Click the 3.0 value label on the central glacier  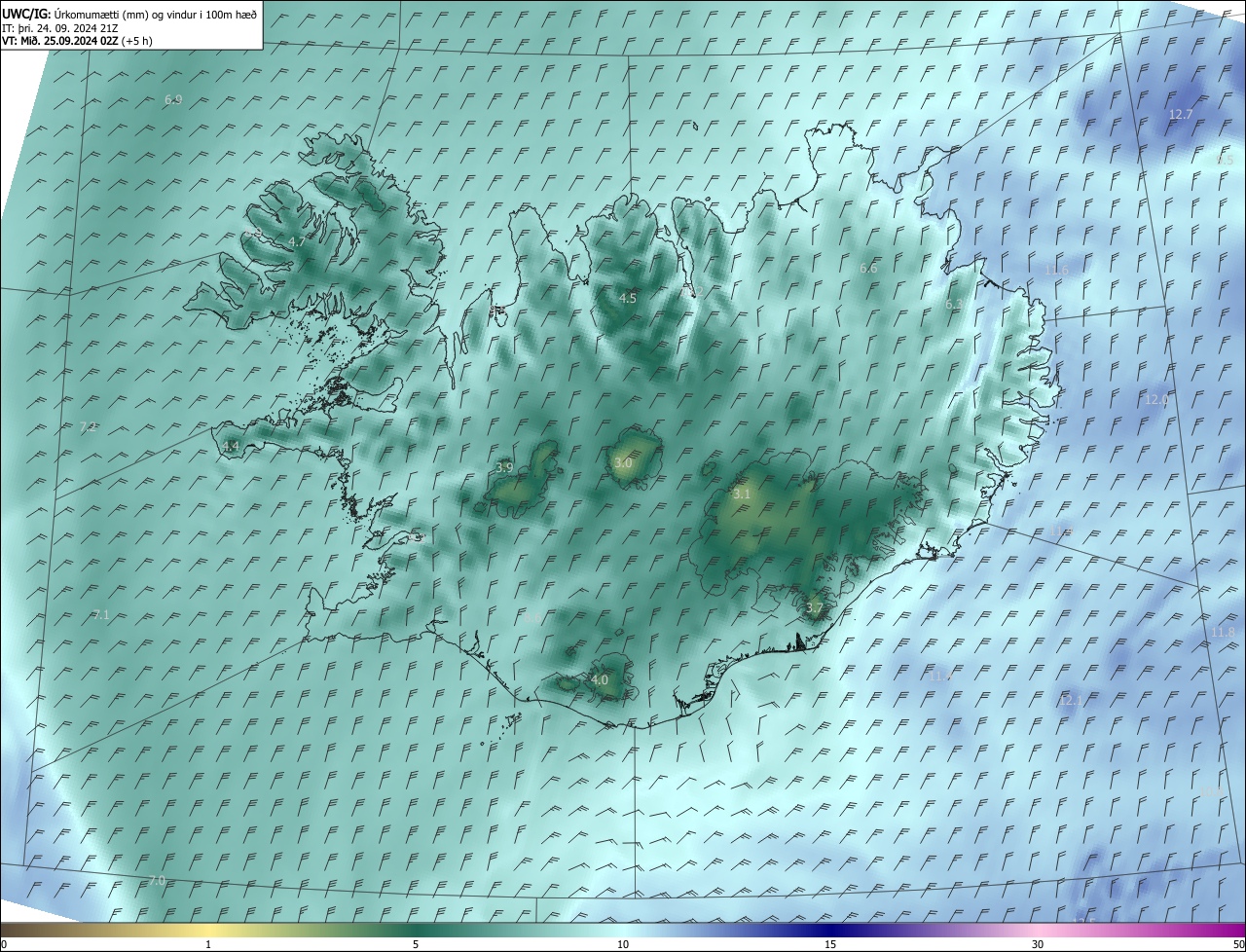coord(623,463)
